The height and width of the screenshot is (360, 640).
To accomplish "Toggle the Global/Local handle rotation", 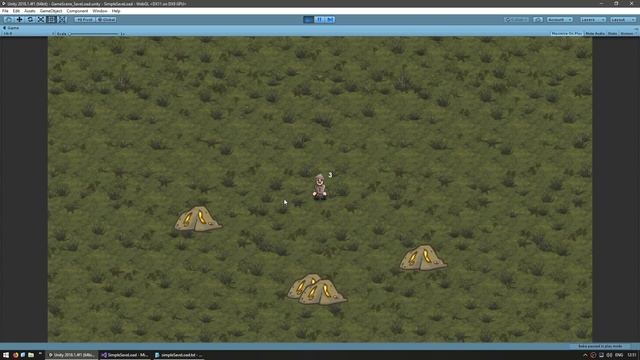I will tap(106, 20).
